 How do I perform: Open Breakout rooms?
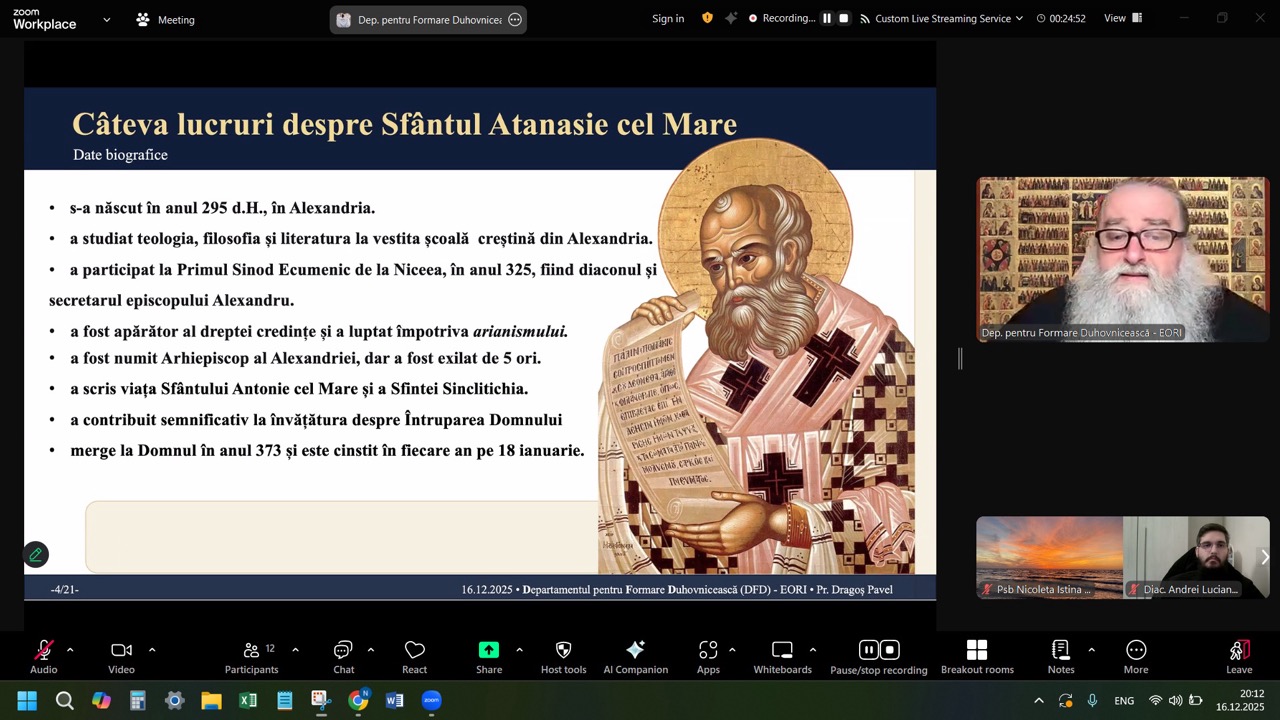click(976, 651)
